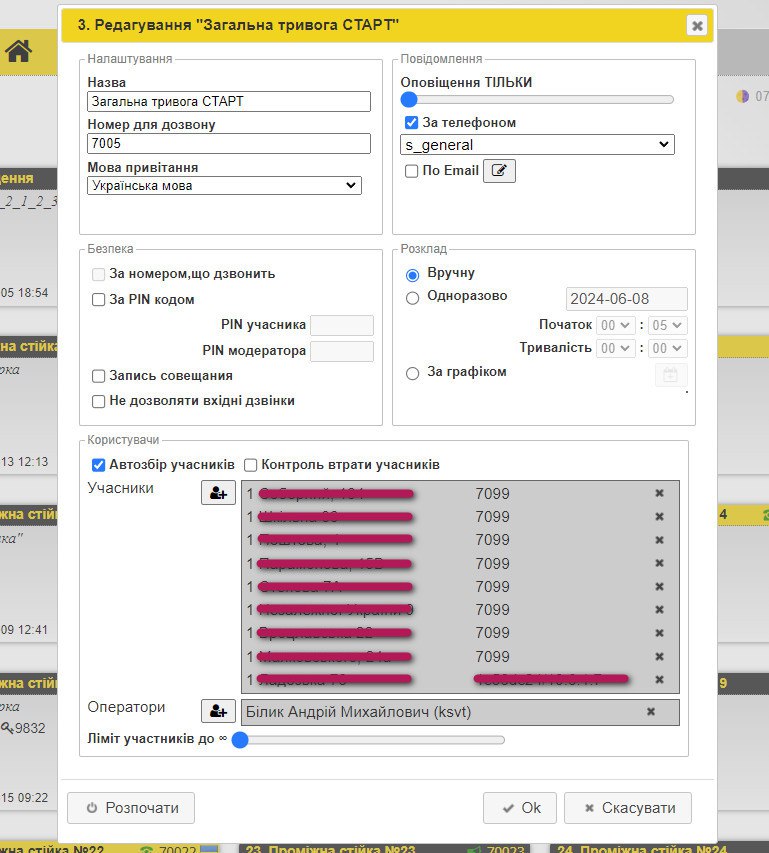Viewport: 769px width, 853px height.
Task: Expand the s_general phone notification dropdown
Action: click(537, 145)
